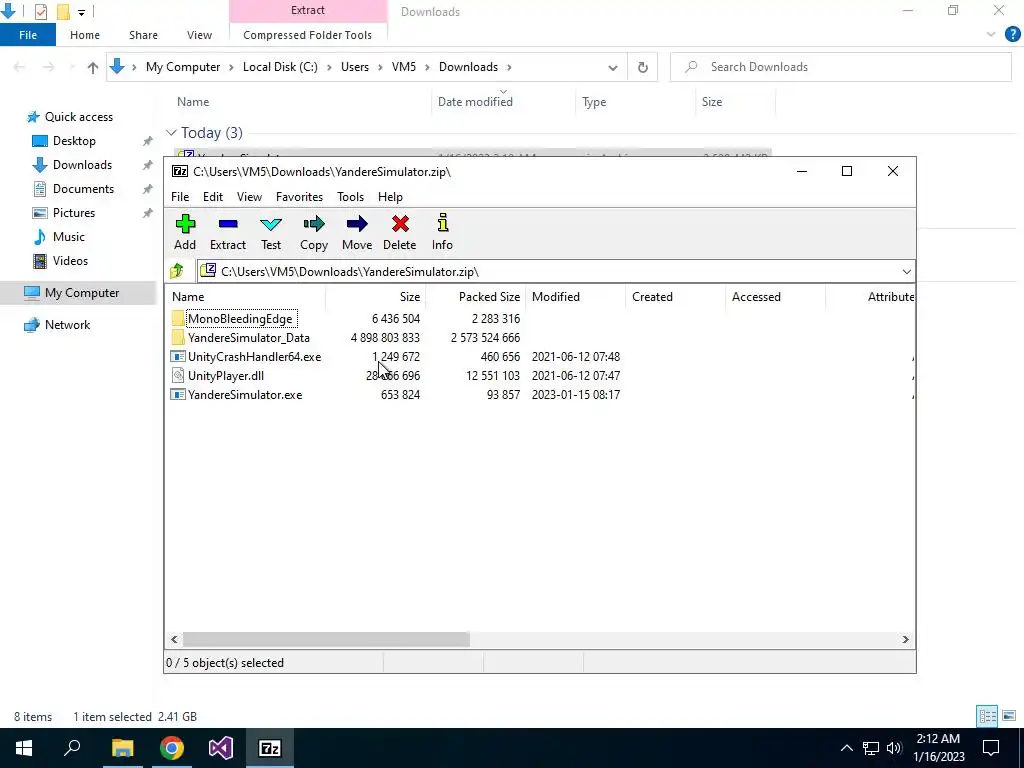Select YandereSimulator.exe in the archive
The image size is (1024, 768).
[x=245, y=394]
